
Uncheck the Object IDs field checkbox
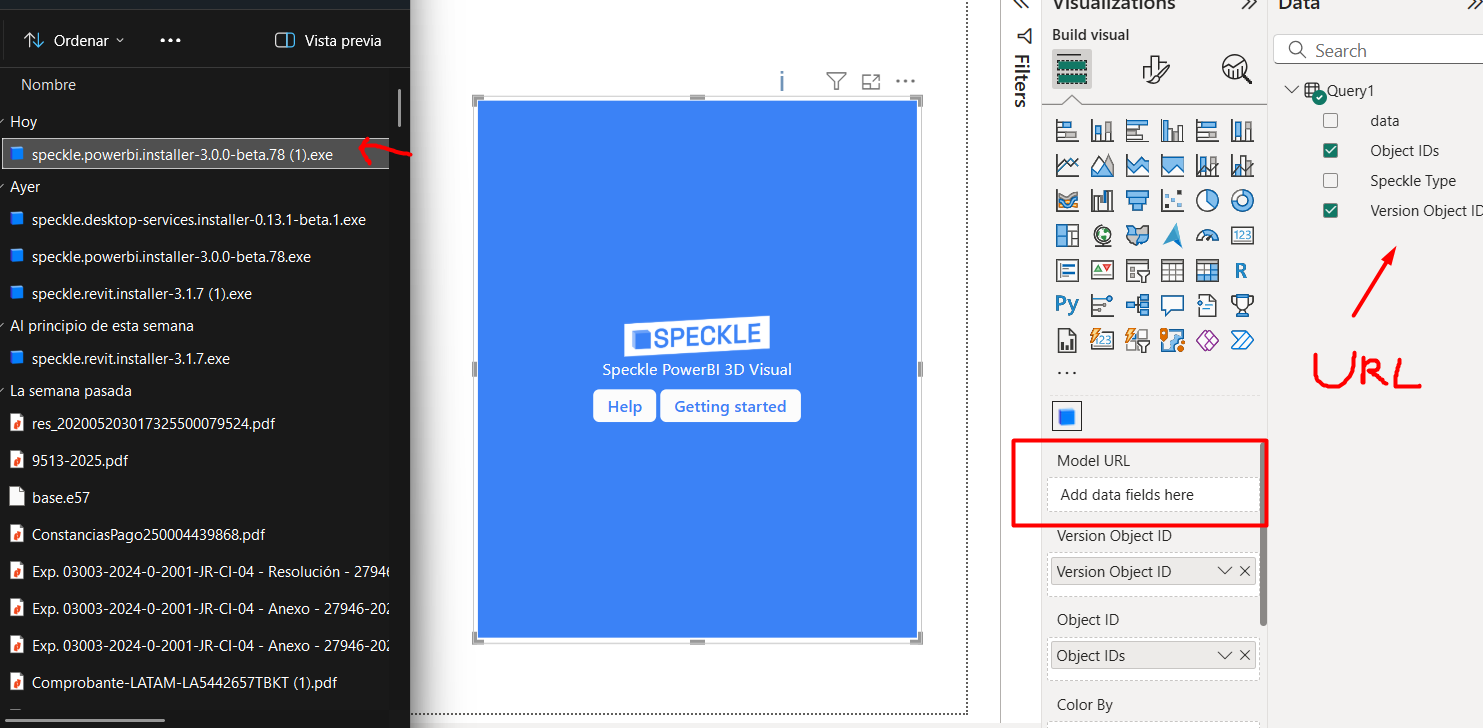(1330, 151)
